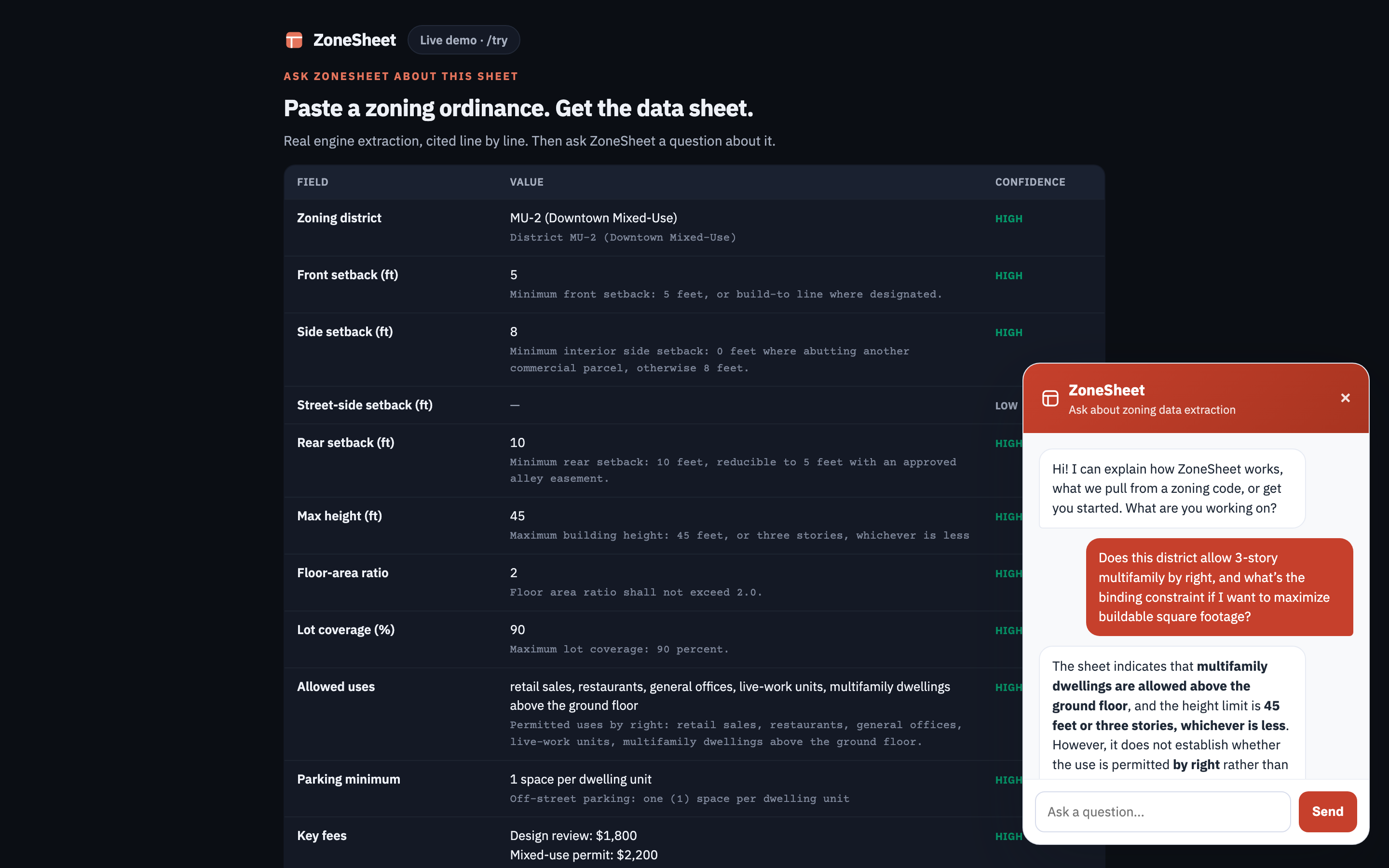Viewport: 1389px width, 868px height.
Task: Select the MU-2 (Downtown Mixed-Use) value
Action: pos(594,218)
